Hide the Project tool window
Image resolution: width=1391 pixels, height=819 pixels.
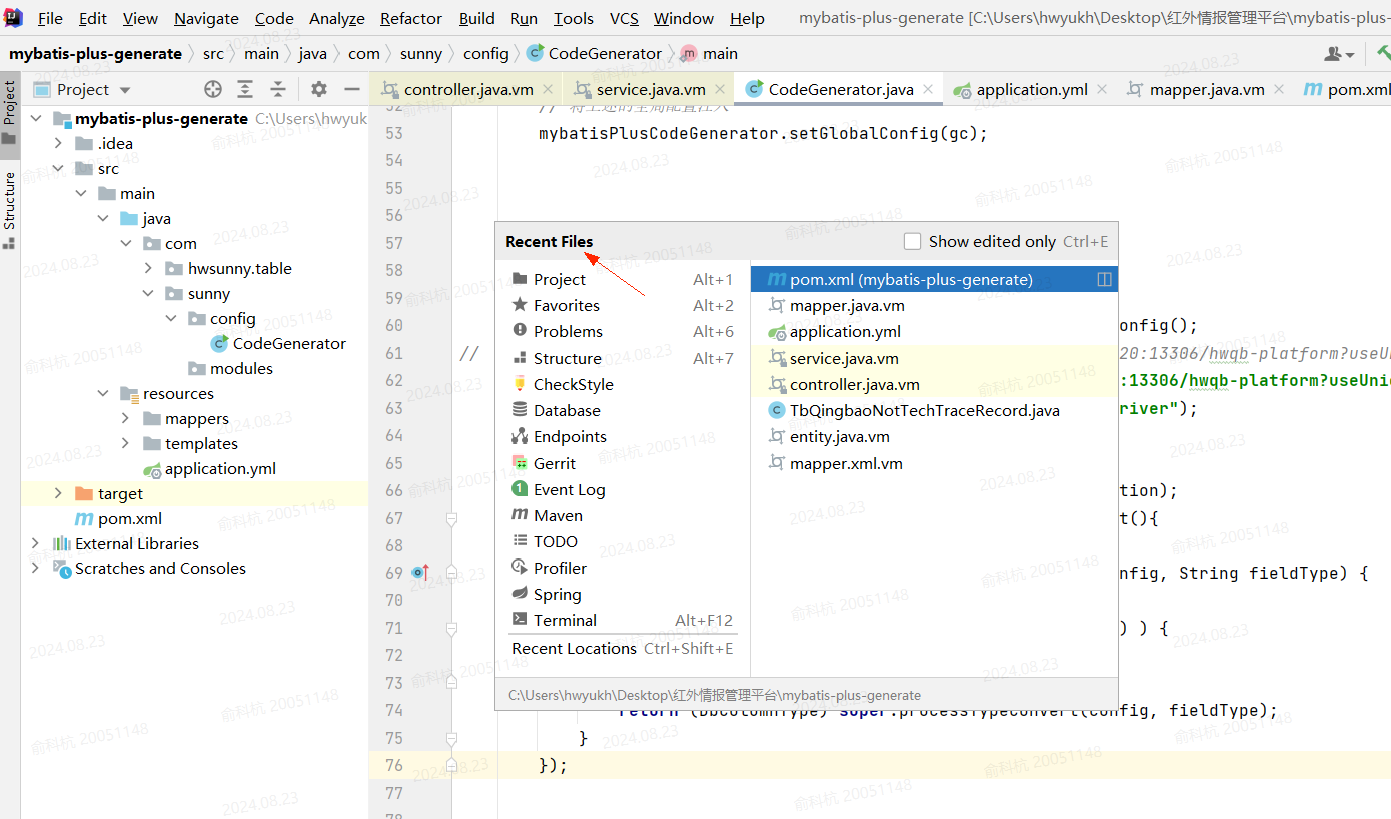(351, 89)
